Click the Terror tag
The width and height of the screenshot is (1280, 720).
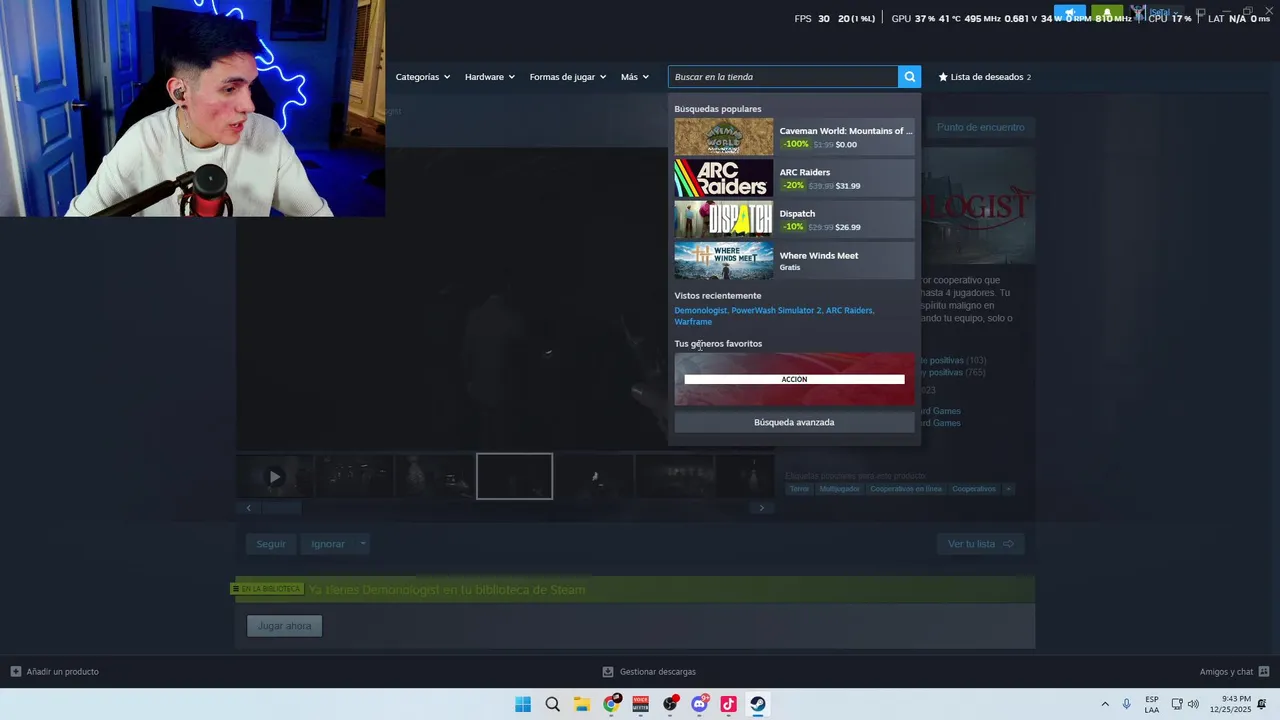click(799, 489)
